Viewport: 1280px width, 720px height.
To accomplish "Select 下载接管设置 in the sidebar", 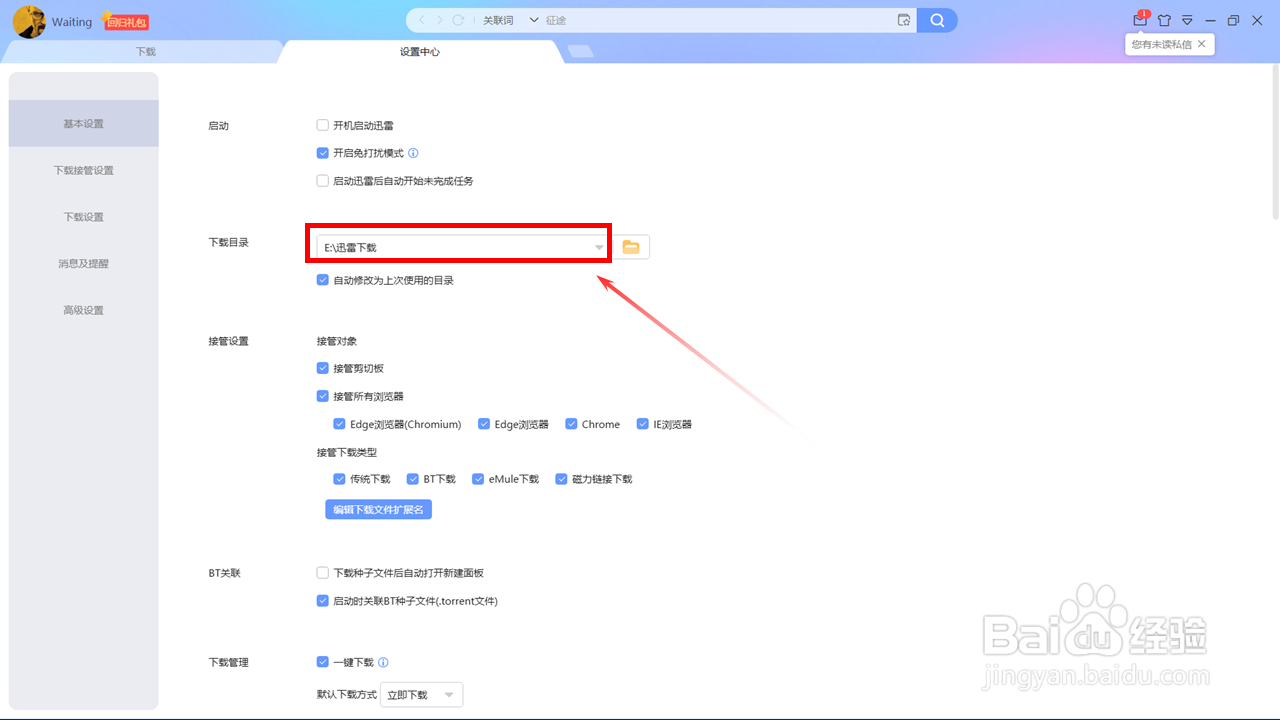I will pos(83,171).
